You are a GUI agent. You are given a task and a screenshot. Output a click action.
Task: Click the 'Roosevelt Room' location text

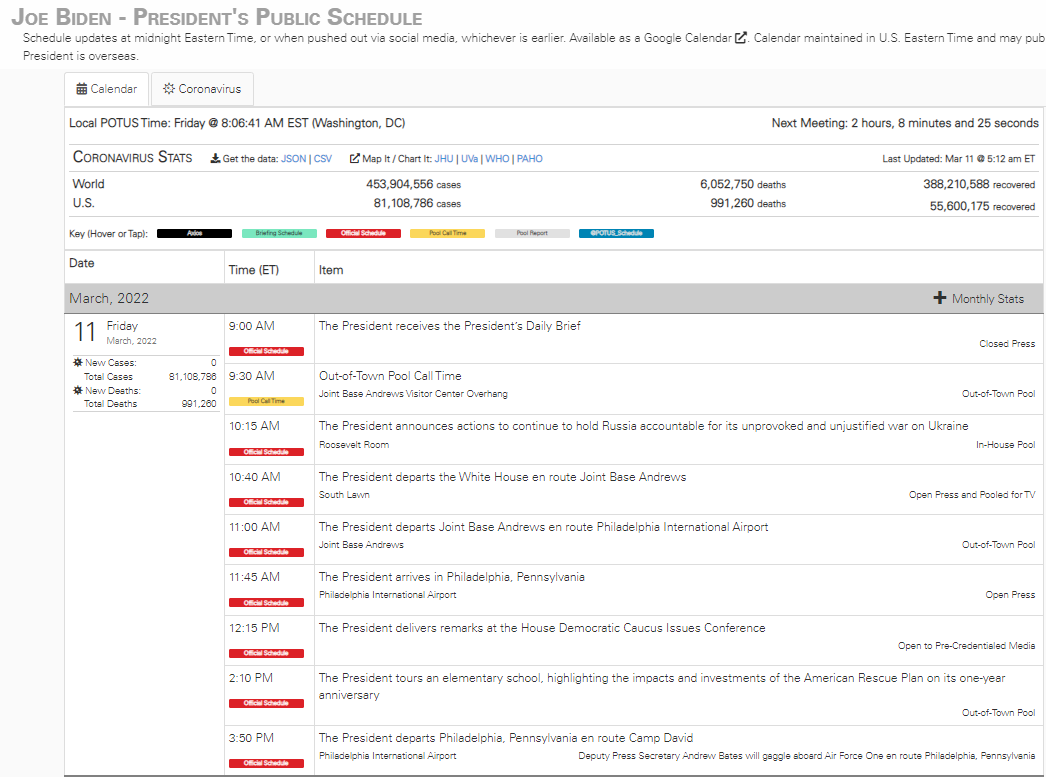pos(354,445)
